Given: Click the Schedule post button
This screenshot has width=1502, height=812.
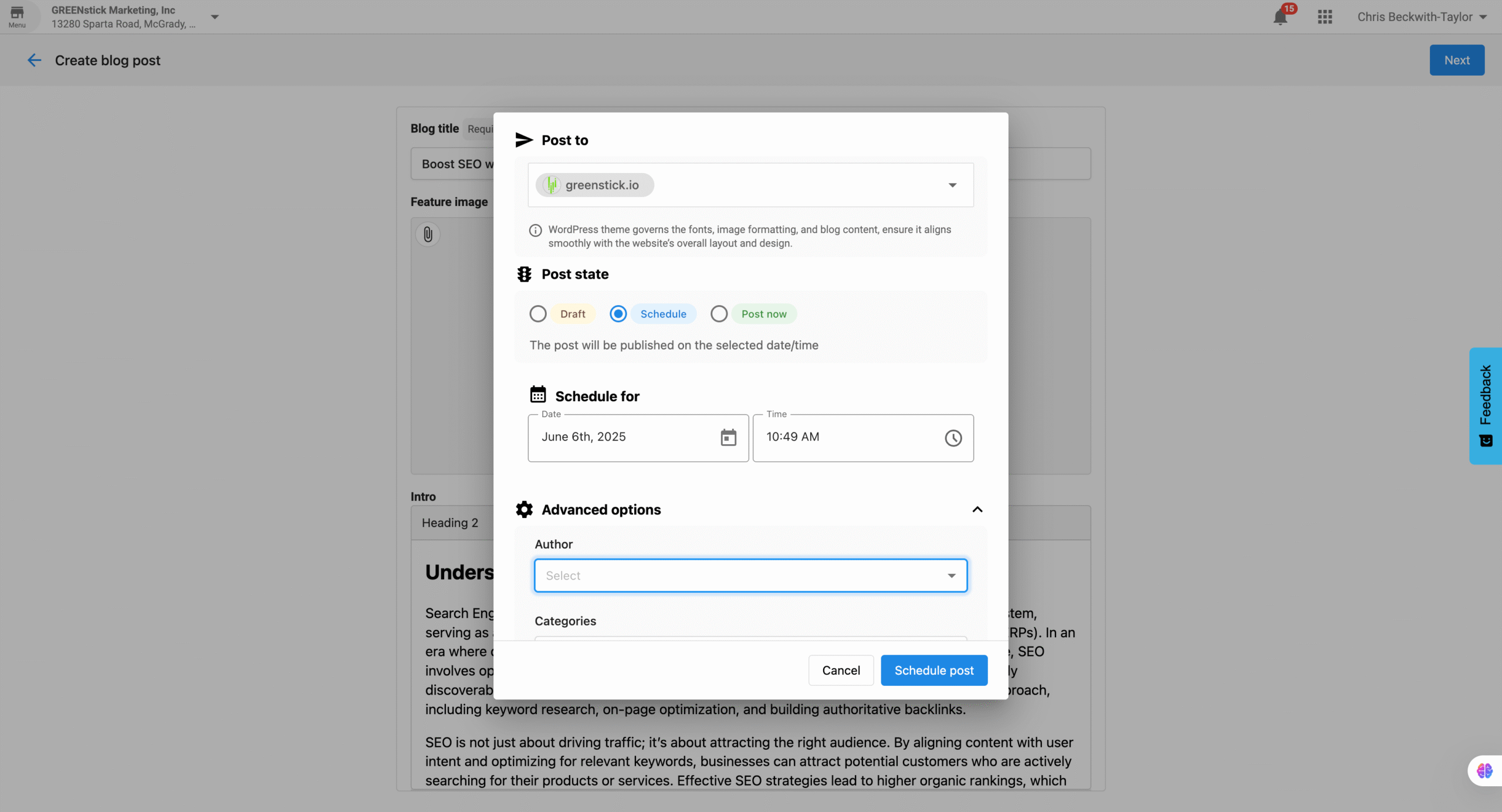Looking at the screenshot, I should pos(933,670).
